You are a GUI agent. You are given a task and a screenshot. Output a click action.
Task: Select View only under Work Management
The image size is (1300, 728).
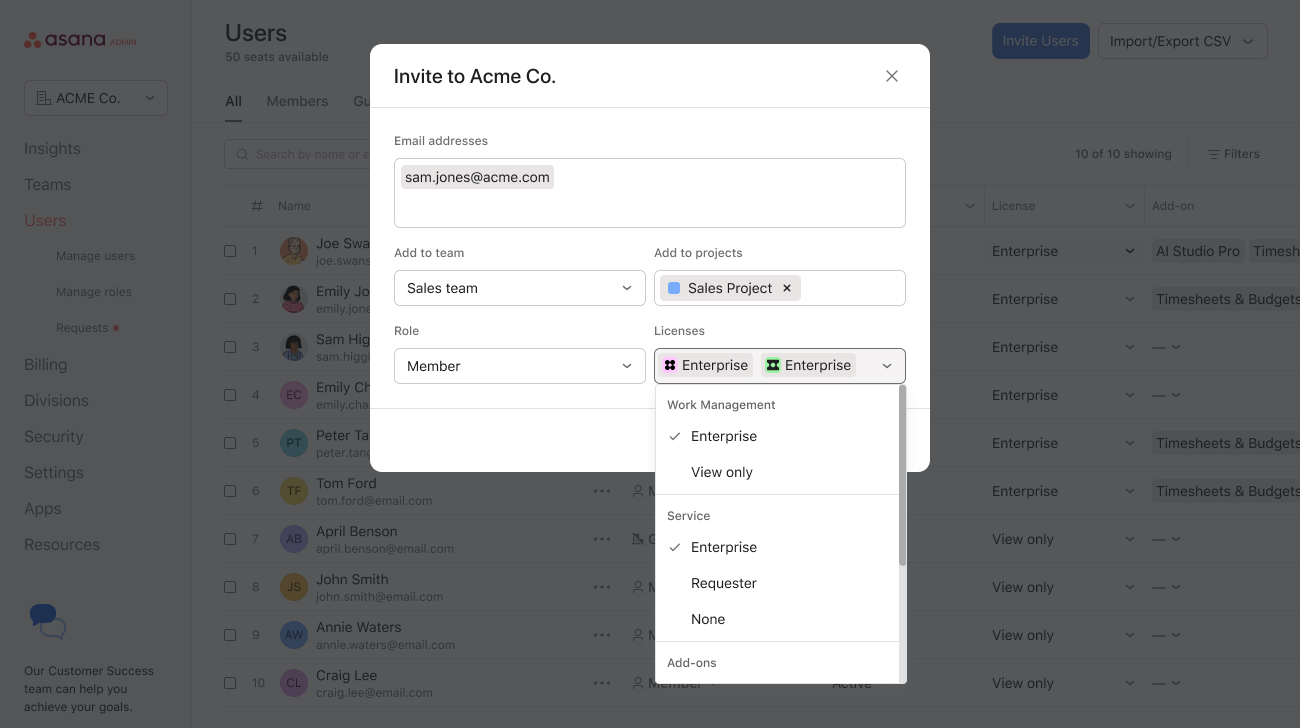(777, 472)
